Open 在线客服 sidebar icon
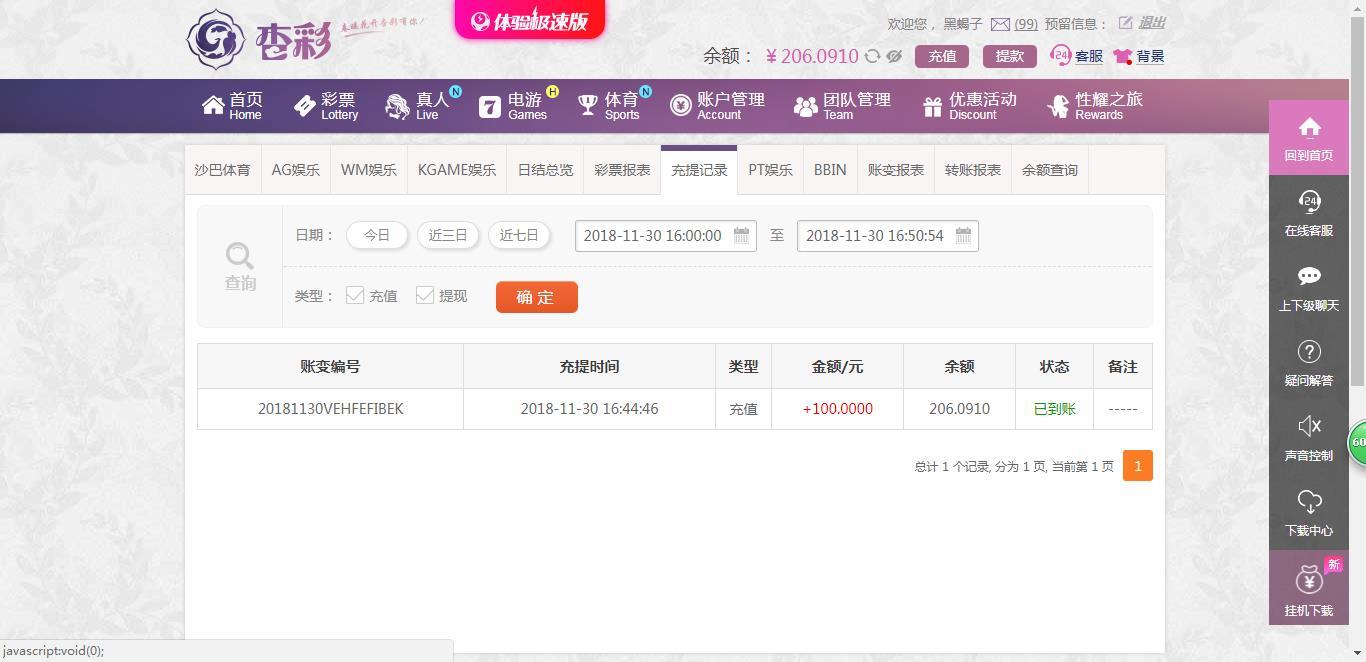The image size is (1366, 662). coord(1309,213)
